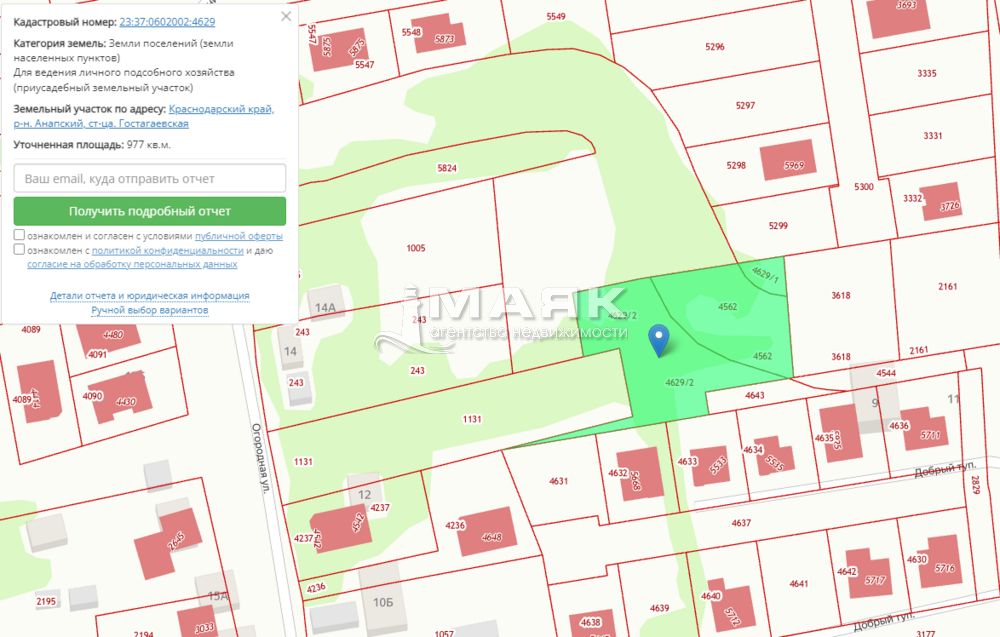Open the публичной оферты link

point(238,236)
